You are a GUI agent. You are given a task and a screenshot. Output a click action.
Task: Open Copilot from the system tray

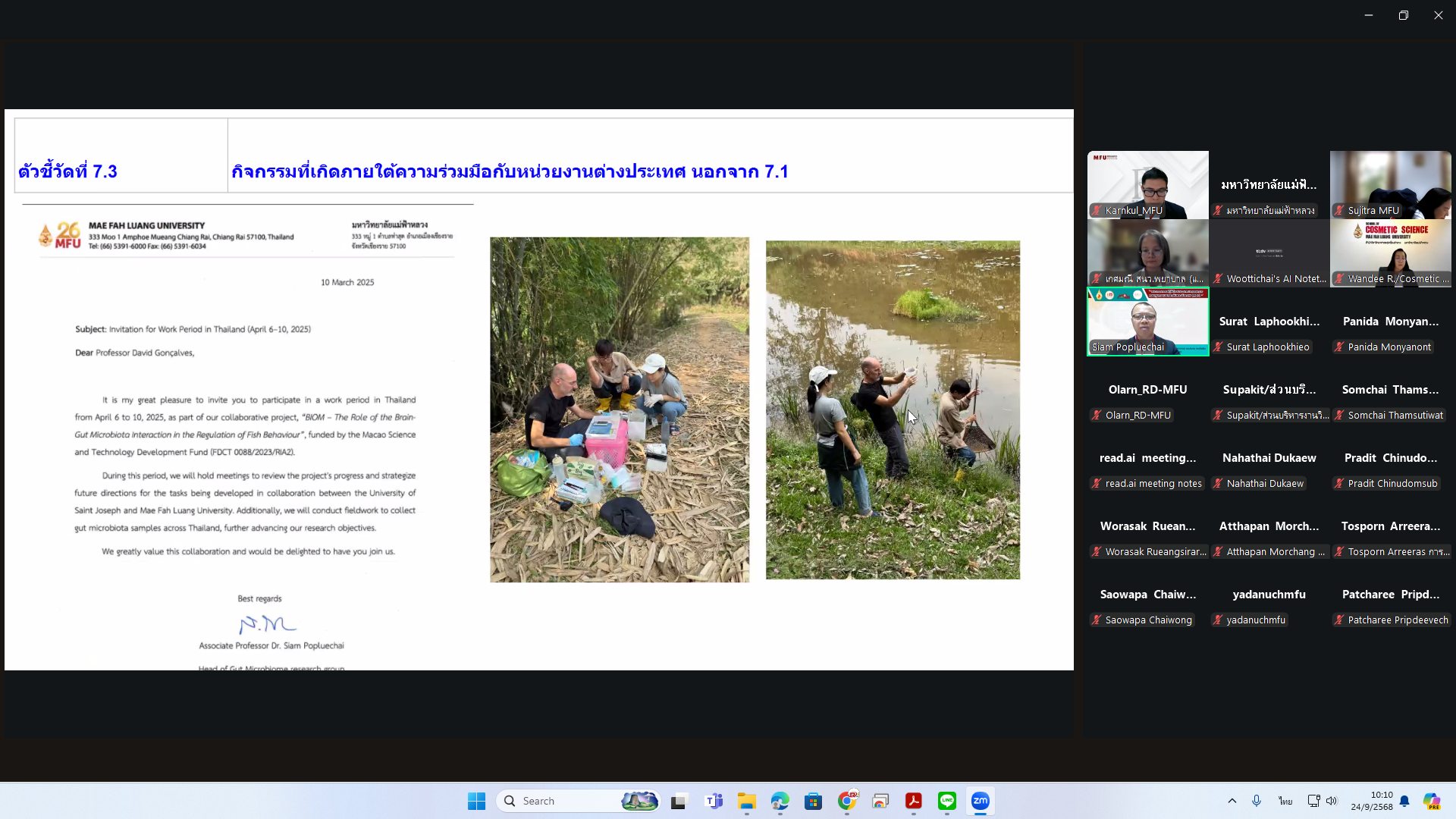(1431, 801)
